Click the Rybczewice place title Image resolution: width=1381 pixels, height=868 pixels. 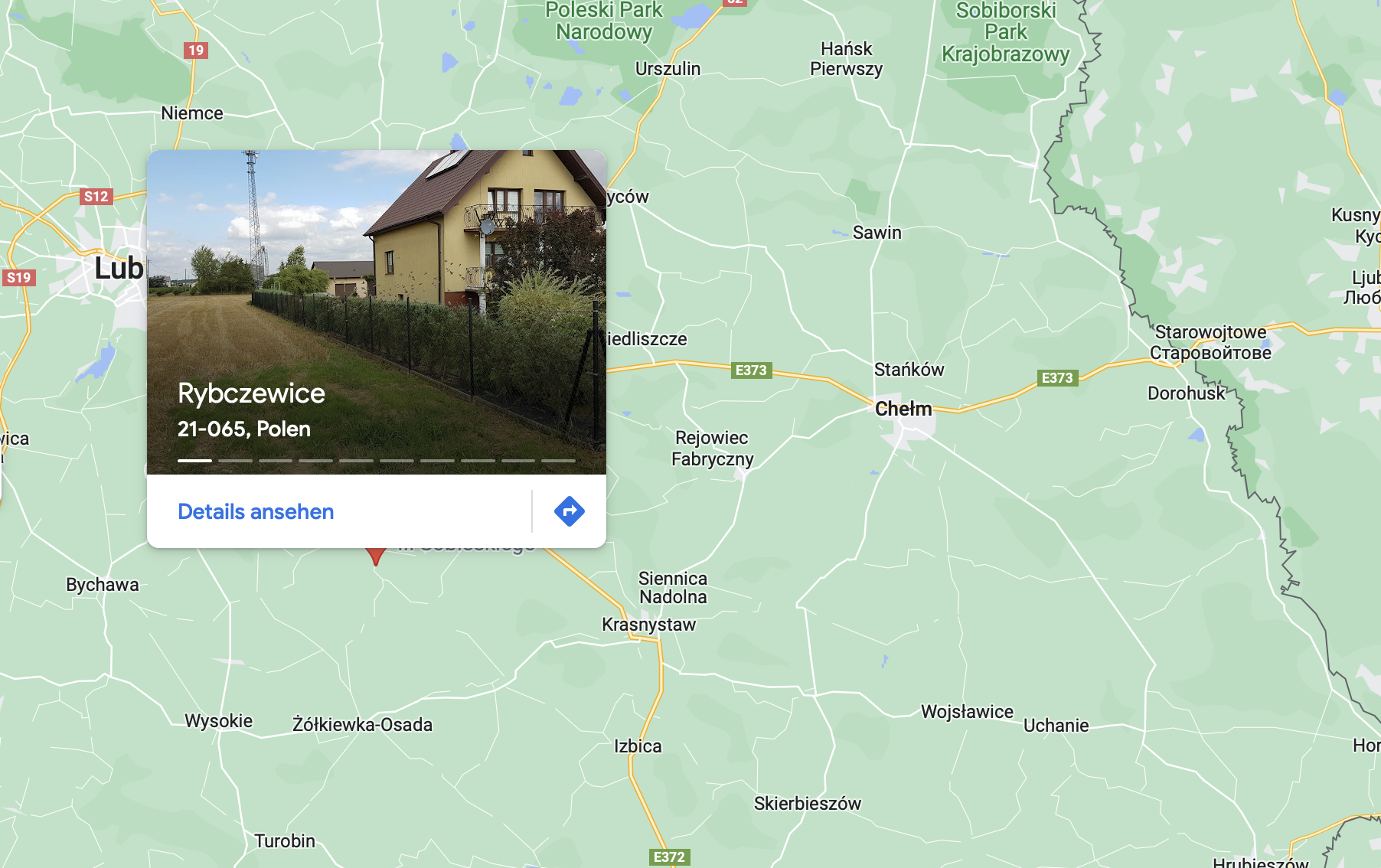pyautogui.click(x=251, y=393)
